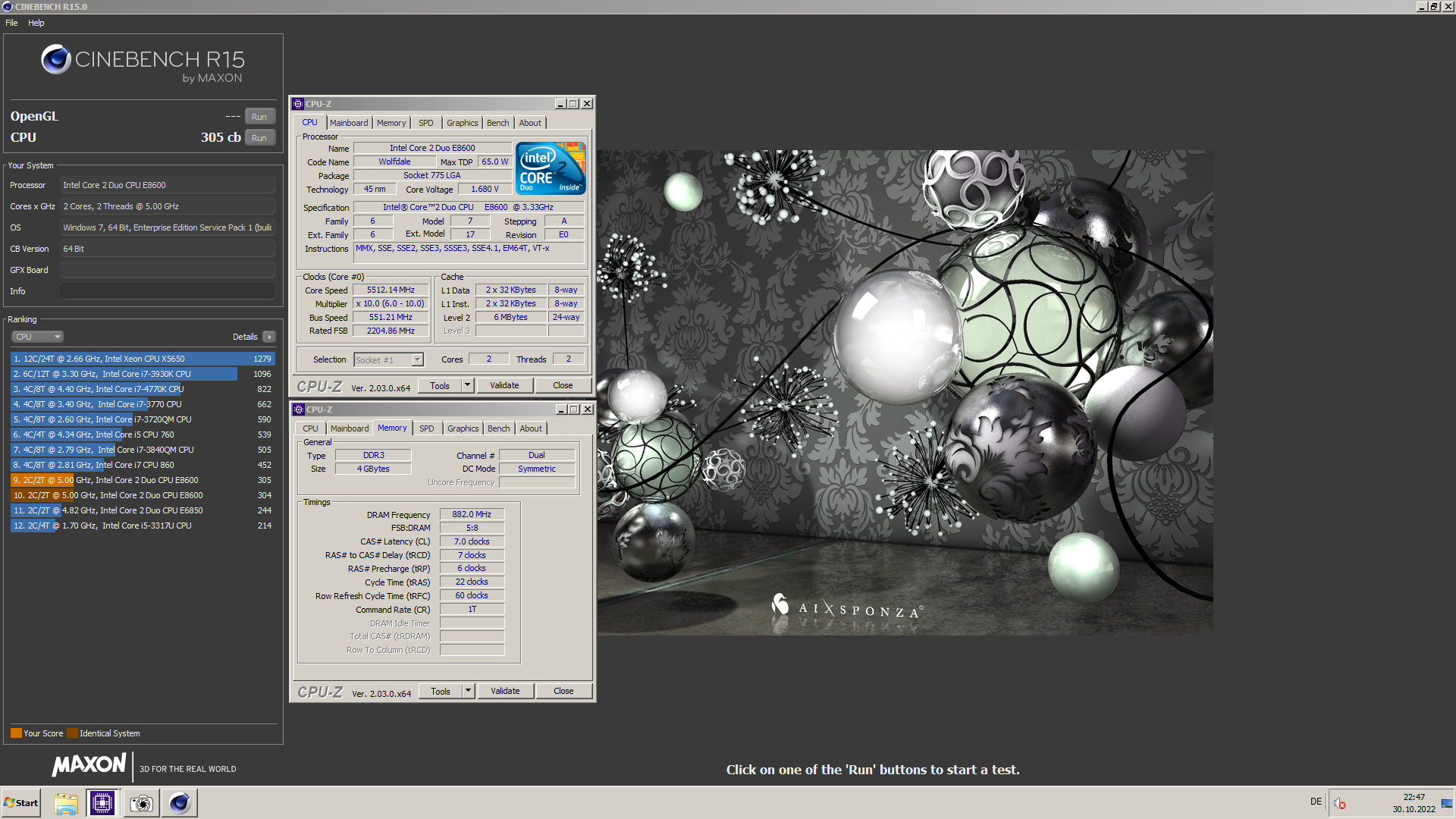
Task: Click the GFX Board field
Action: [168, 270]
